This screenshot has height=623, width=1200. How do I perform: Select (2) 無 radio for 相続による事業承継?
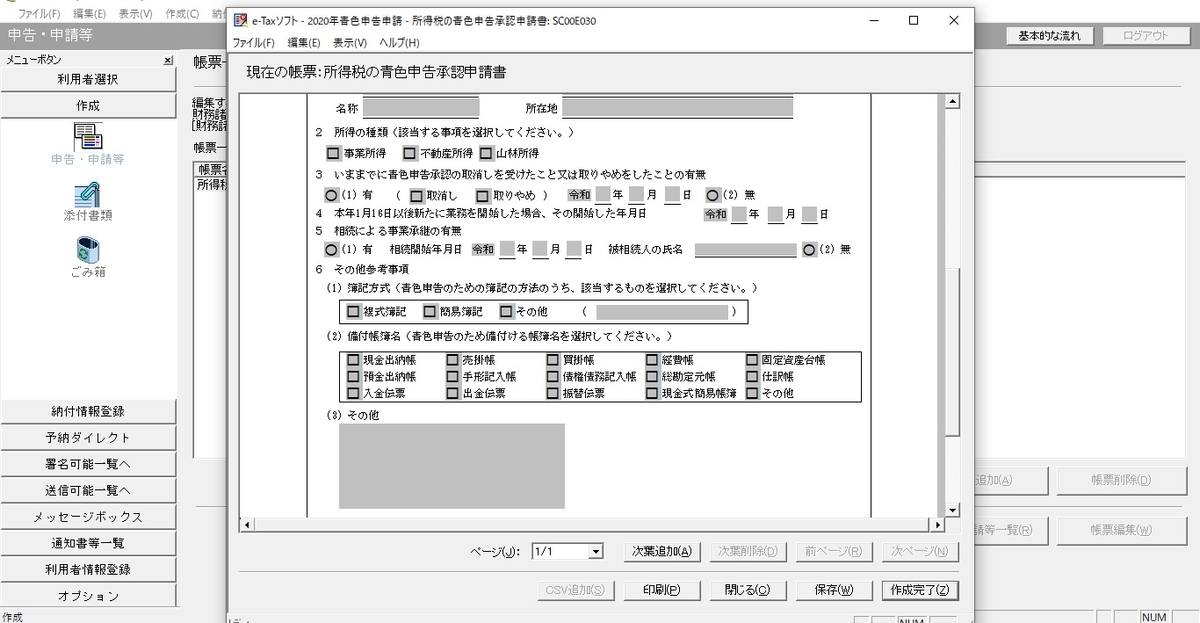[x=809, y=249]
